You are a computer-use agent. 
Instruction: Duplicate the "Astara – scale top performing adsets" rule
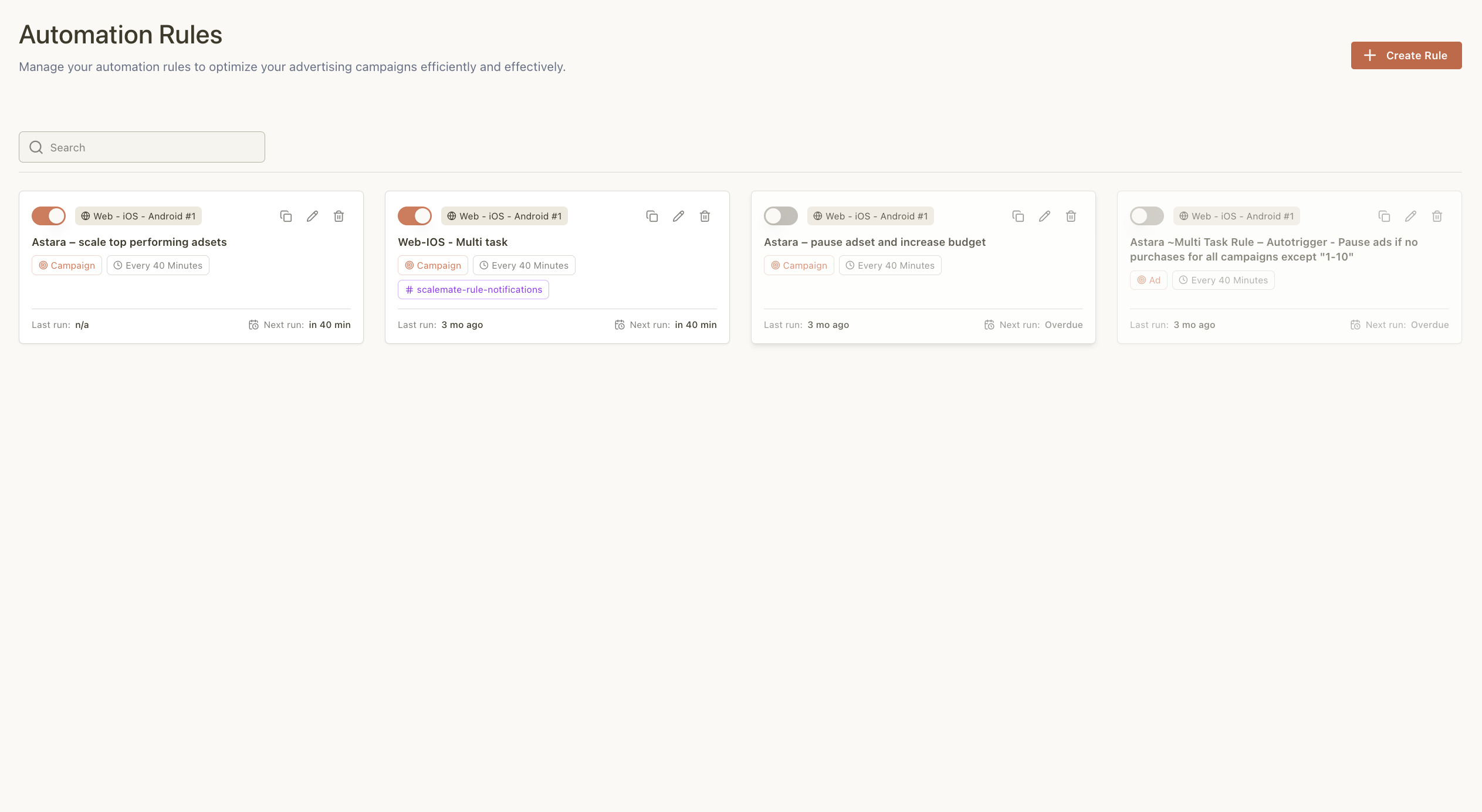[x=286, y=216]
